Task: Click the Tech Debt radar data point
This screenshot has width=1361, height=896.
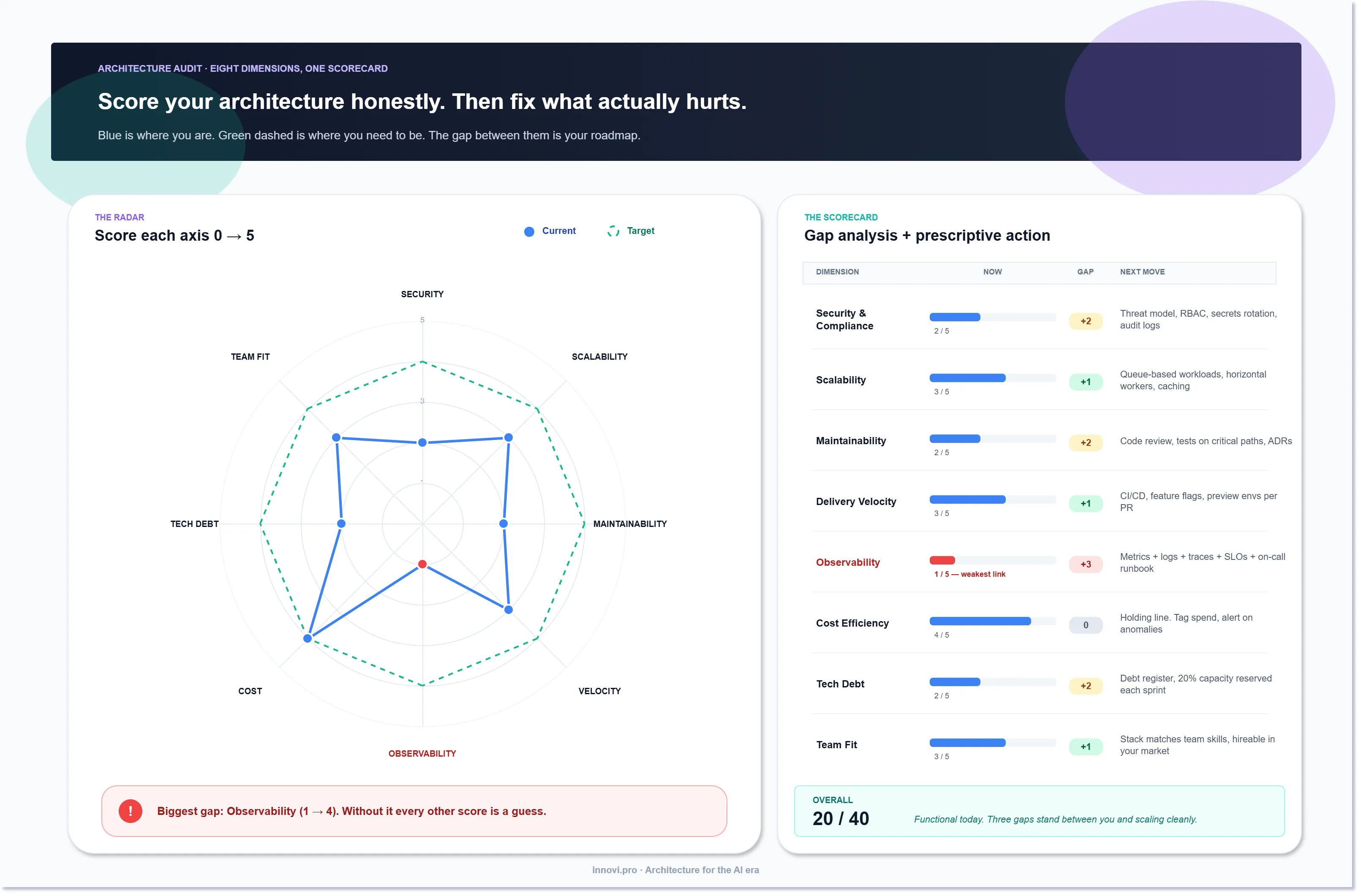Action: click(x=341, y=523)
